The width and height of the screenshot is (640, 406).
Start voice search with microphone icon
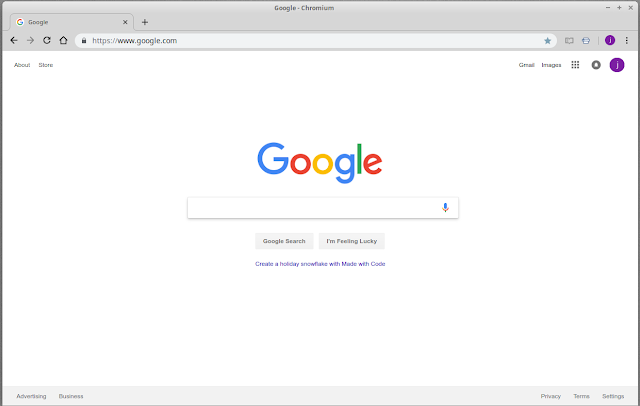coord(445,208)
